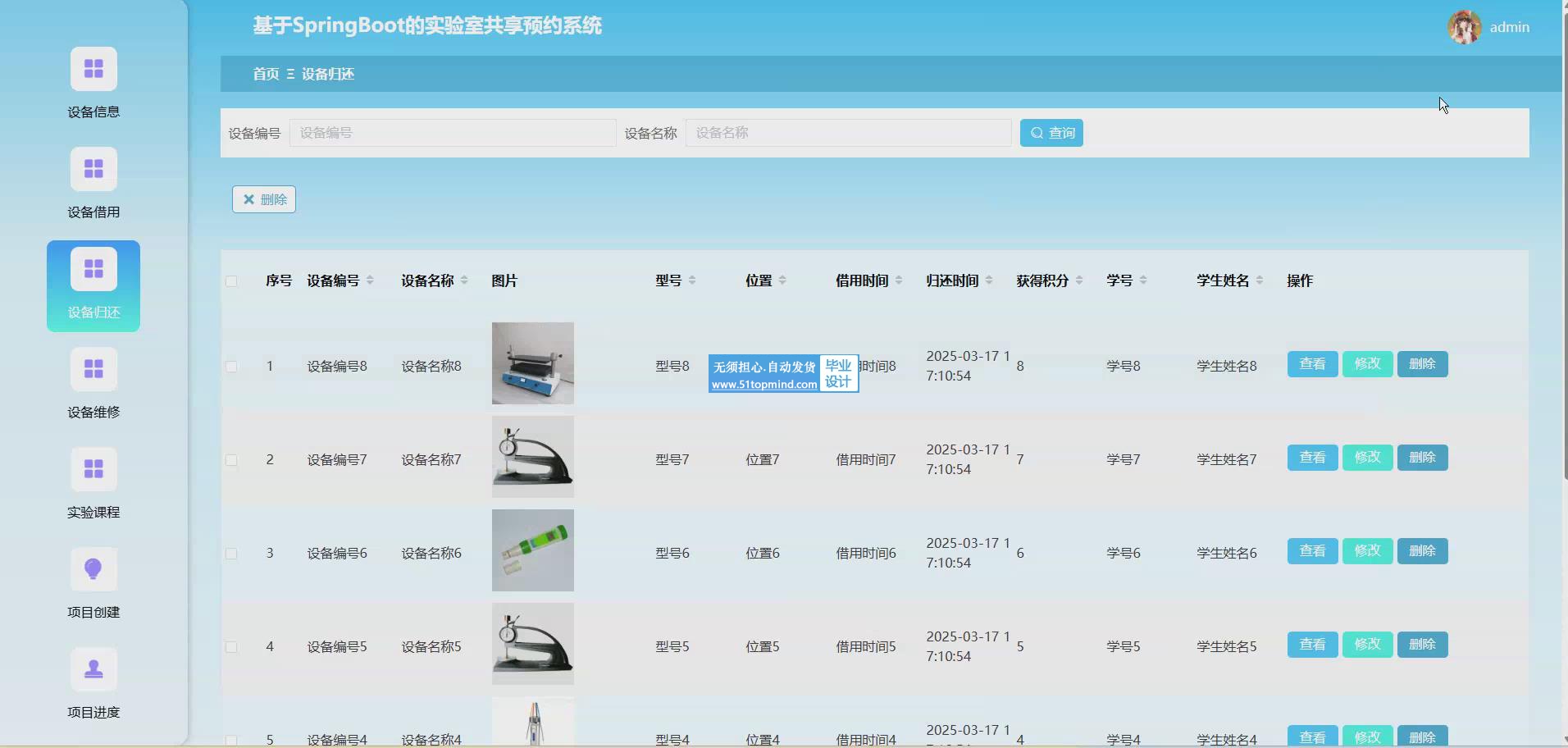Screen dimensions: 1568x748
Task: Click the 项目创建 lightbulb icon
Action: pos(93,569)
